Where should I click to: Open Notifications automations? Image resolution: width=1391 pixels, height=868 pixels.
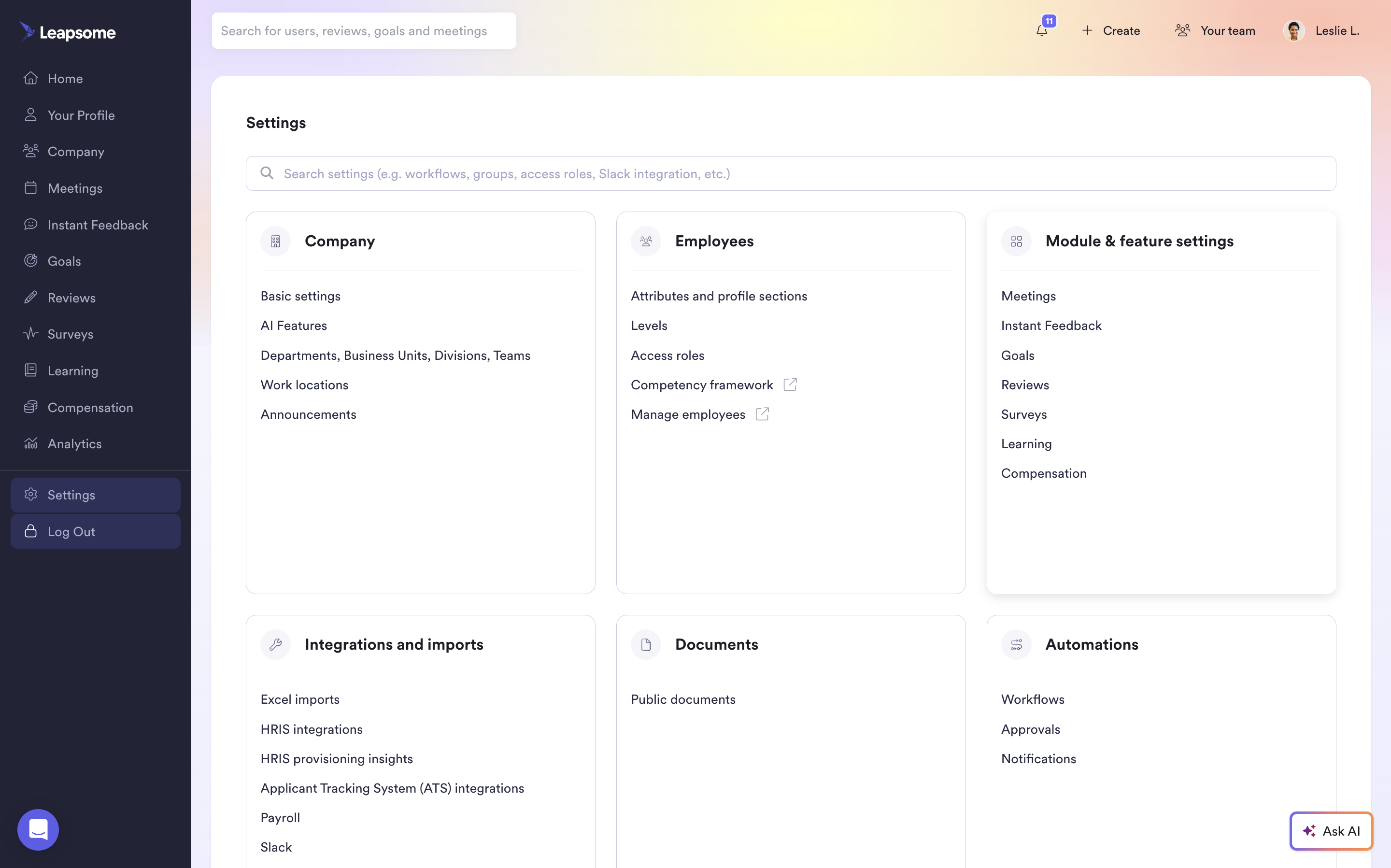[1038, 758]
